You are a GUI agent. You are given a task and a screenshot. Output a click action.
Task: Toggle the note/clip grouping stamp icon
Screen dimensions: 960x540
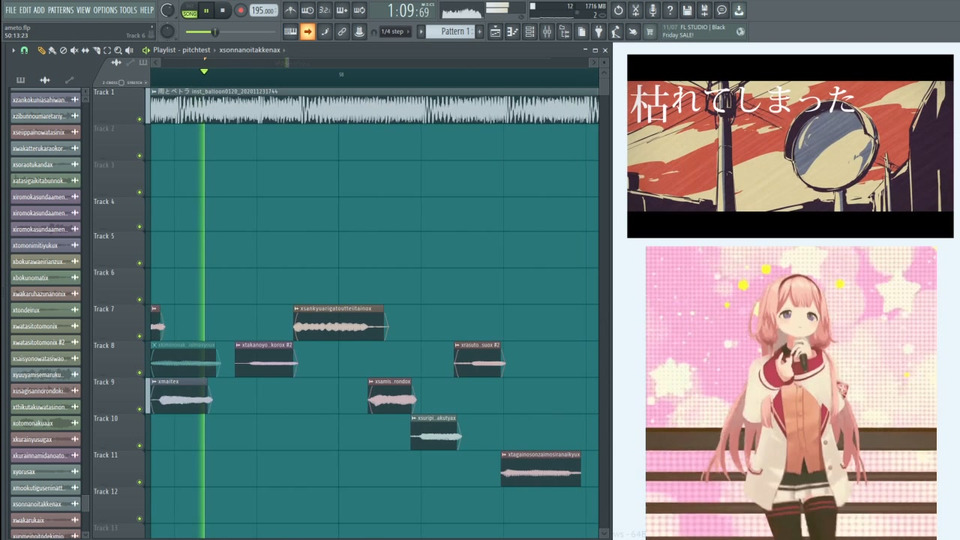359,31
